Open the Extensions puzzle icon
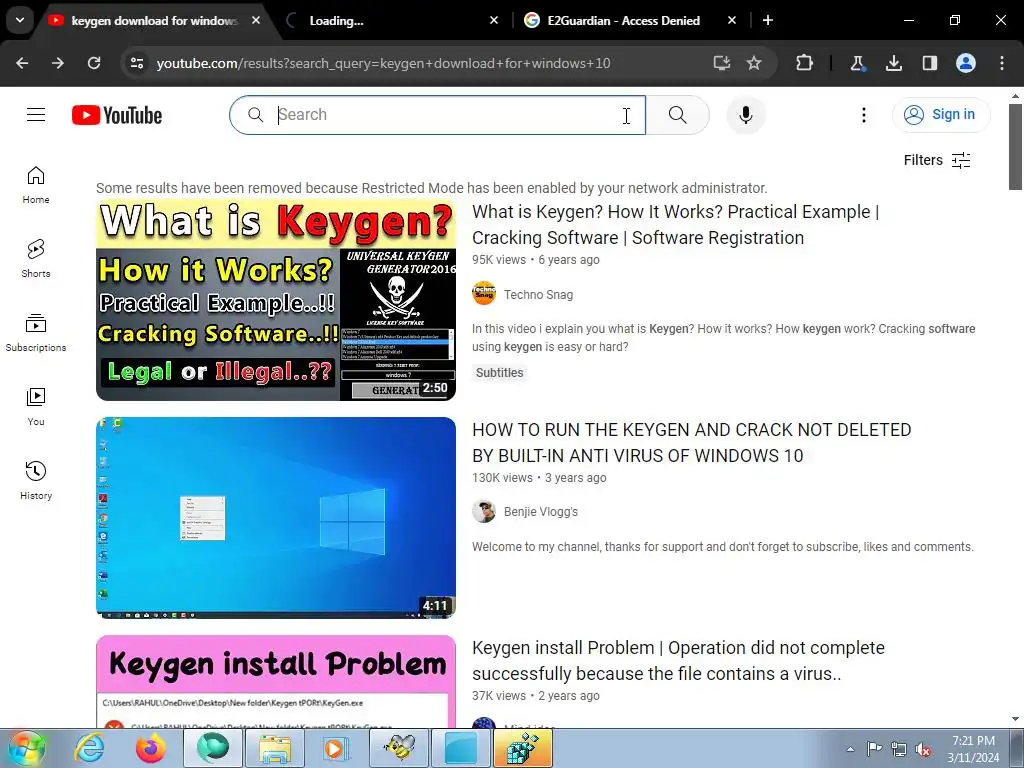The width and height of the screenshot is (1024, 768). tap(805, 63)
